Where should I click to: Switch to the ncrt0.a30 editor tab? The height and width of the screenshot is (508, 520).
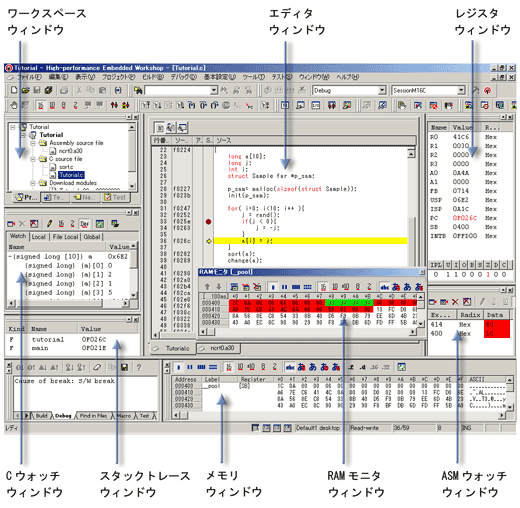219,348
